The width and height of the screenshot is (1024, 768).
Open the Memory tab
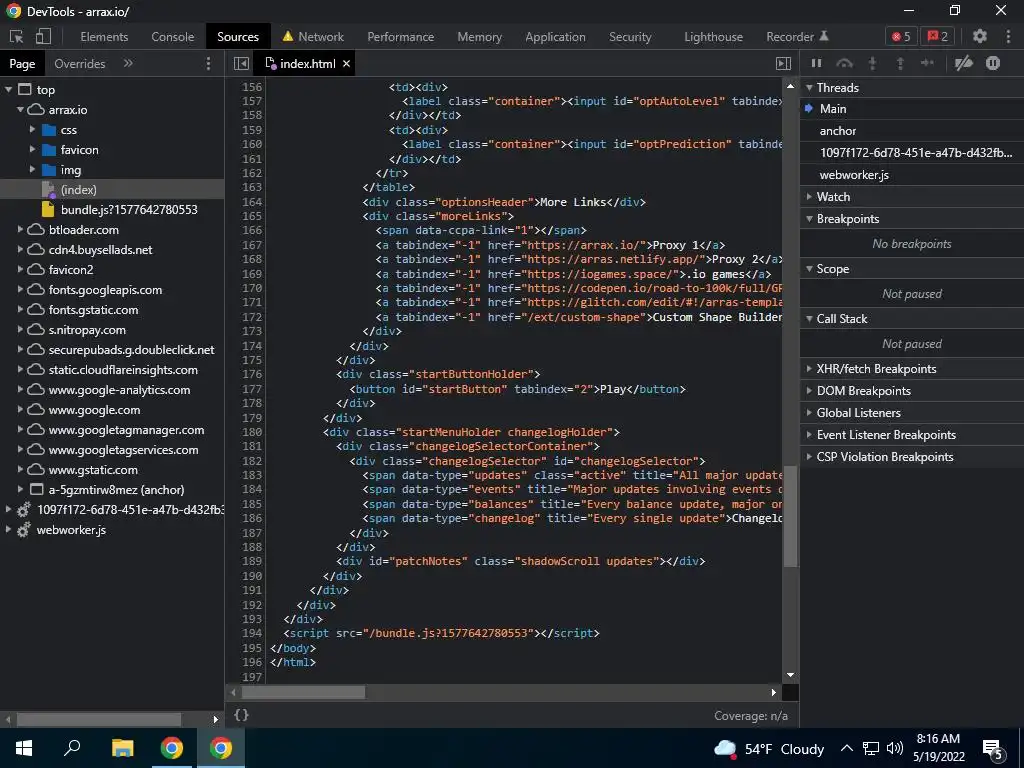click(x=479, y=37)
